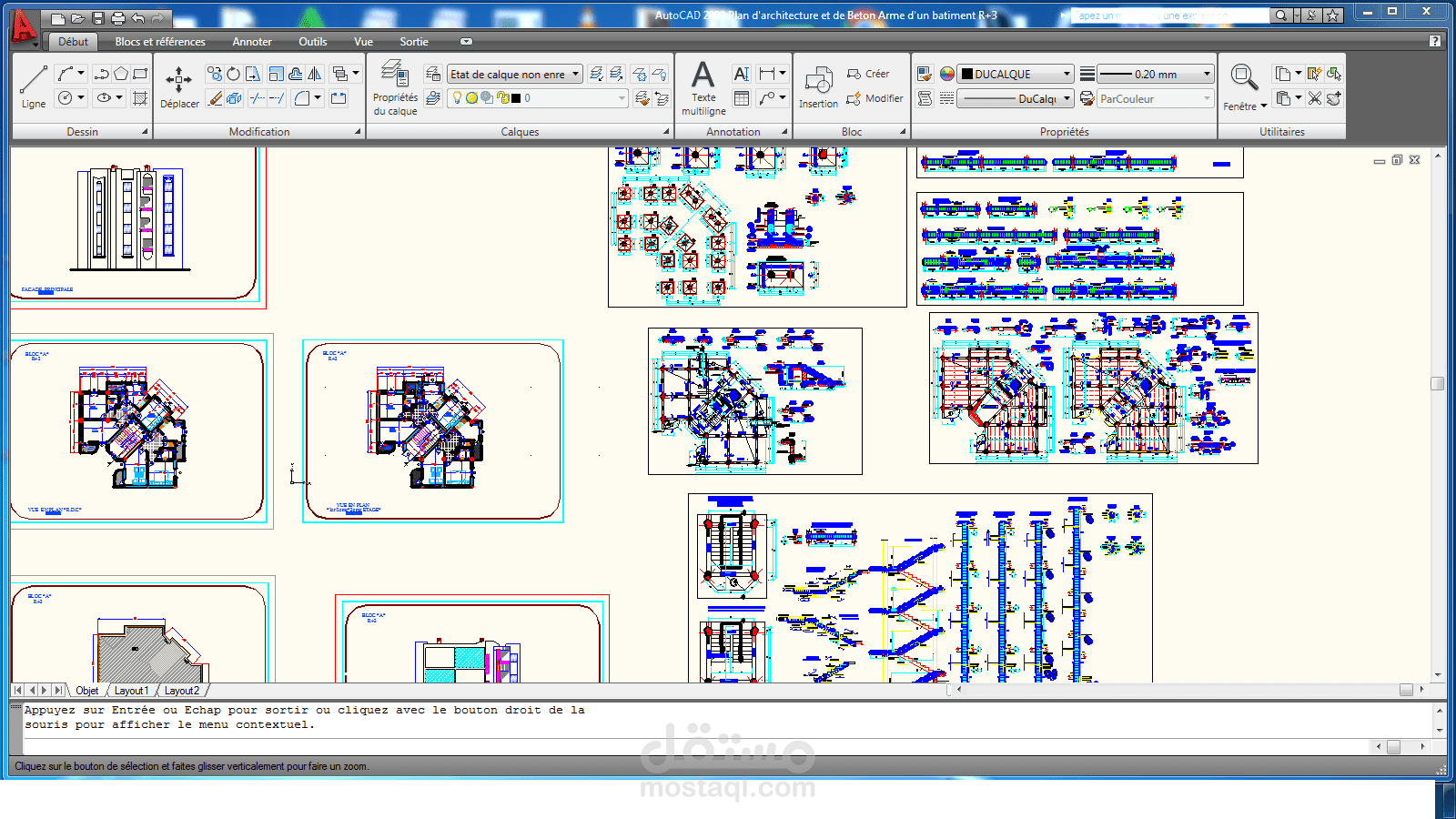
Task: Go to first layout tab arrow
Action: (18, 691)
